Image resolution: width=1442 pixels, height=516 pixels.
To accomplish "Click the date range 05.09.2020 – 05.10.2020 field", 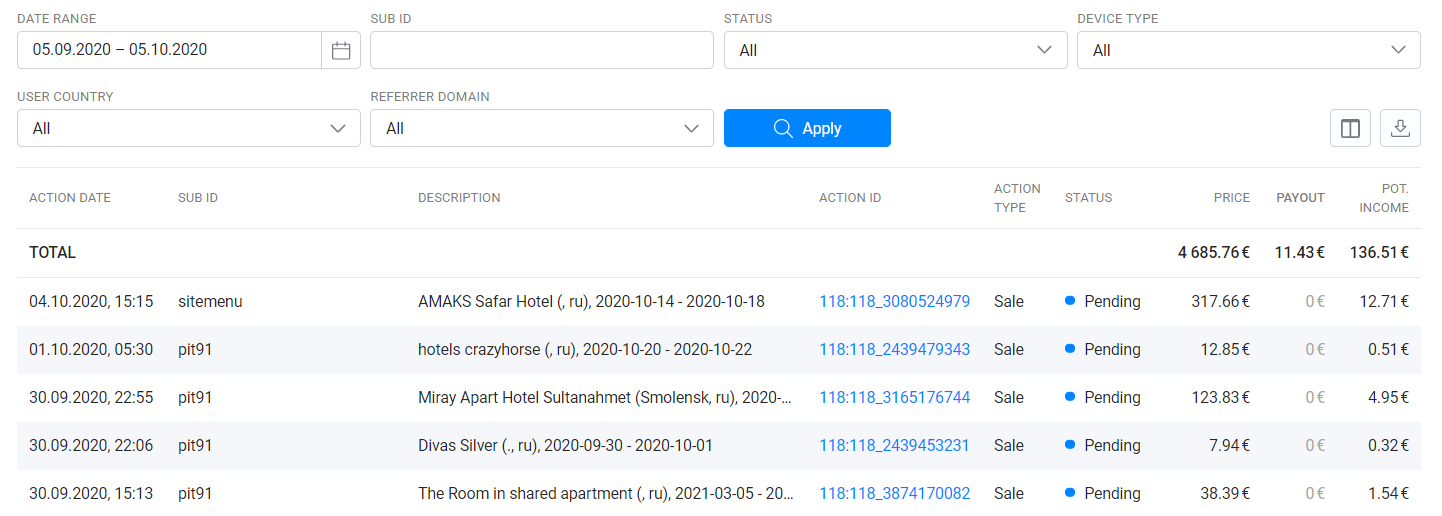I will tap(169, 50).
